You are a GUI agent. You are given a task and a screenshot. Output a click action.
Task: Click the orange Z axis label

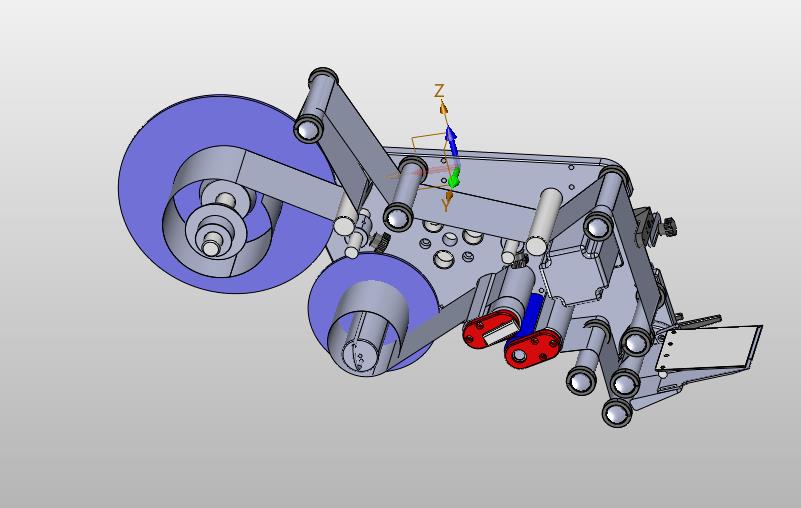tap(439, 91)
